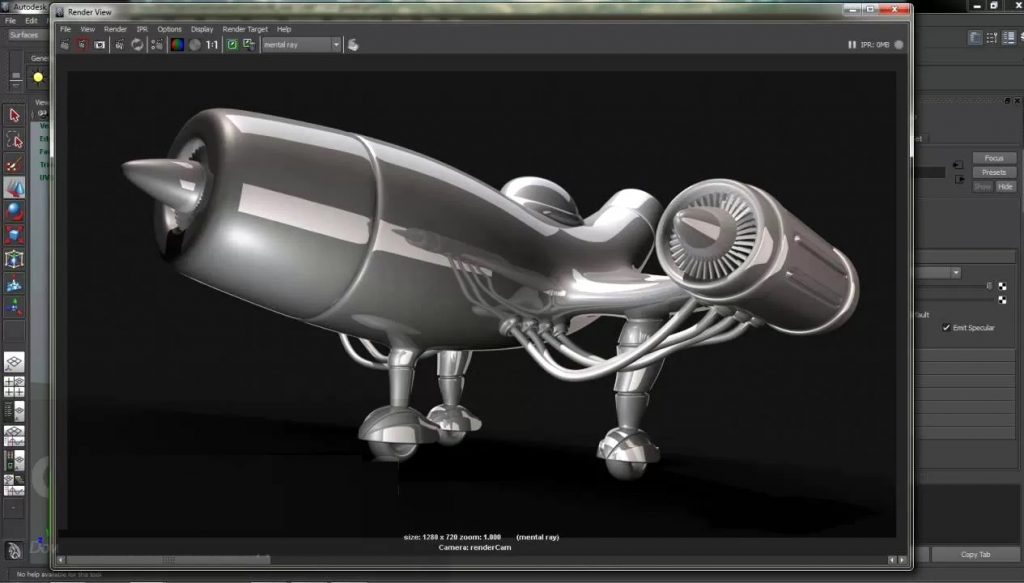
Task: Click Snapshot camera icon
Action: tap(99, 44)
